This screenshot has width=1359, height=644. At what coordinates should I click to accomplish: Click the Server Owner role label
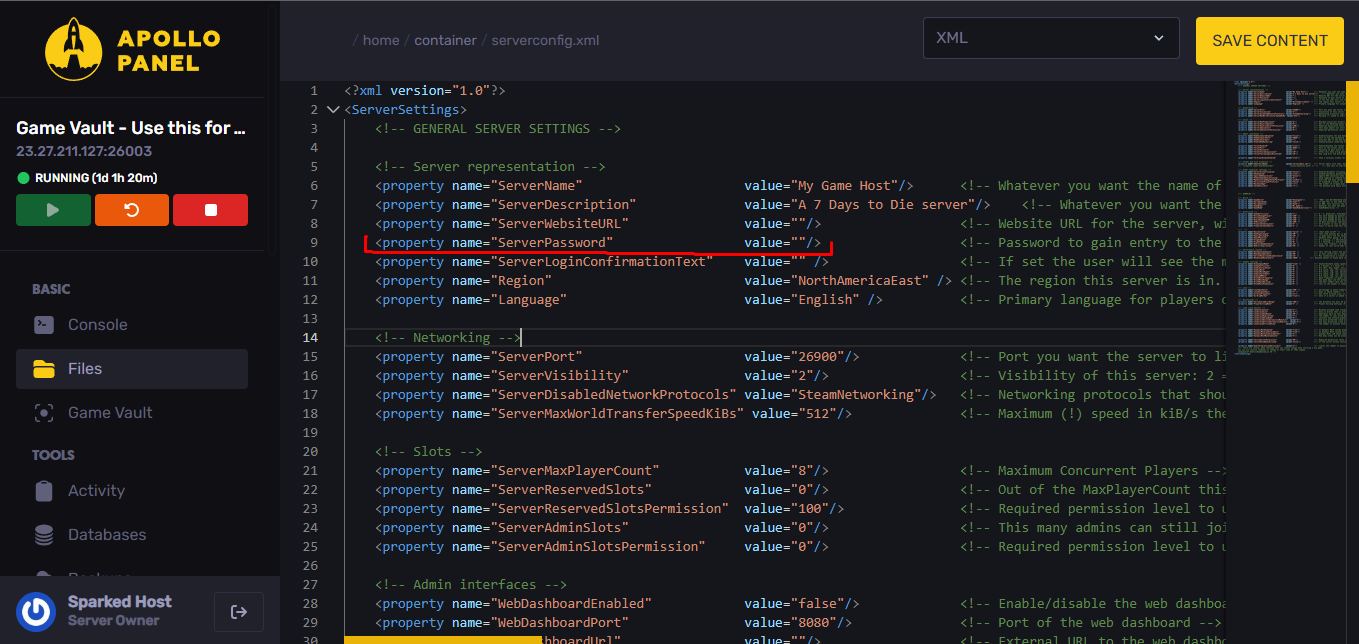[x=114, y=621]
